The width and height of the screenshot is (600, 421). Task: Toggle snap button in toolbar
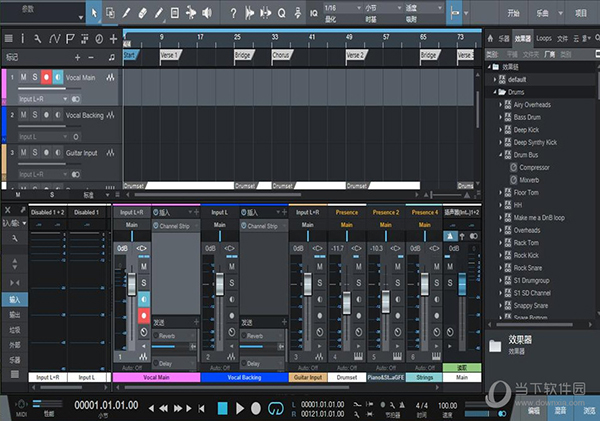(454, 13)
